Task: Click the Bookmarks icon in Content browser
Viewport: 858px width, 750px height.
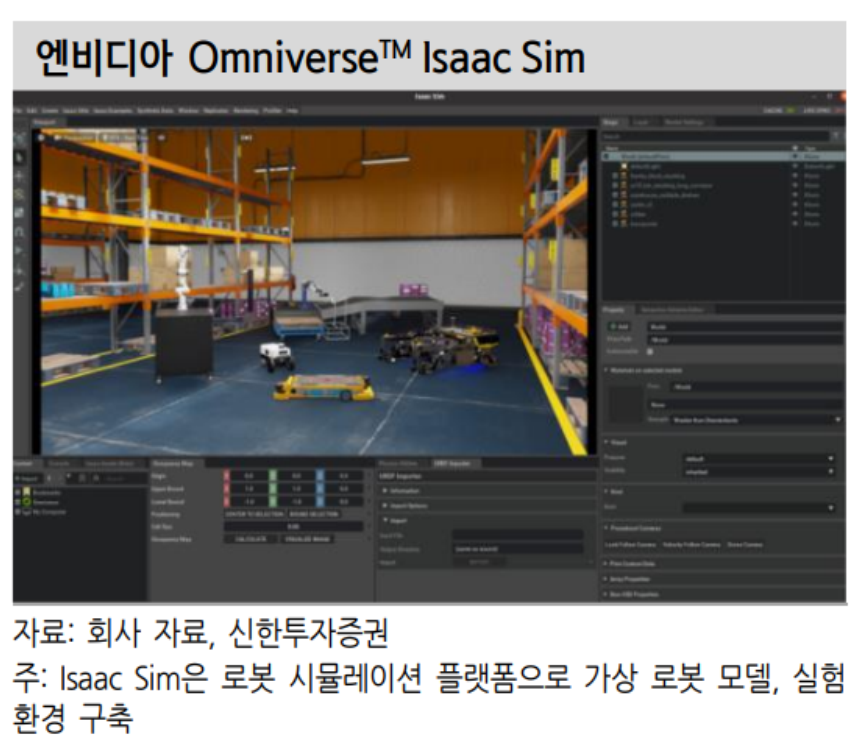Action: click(x=26, y=492)
